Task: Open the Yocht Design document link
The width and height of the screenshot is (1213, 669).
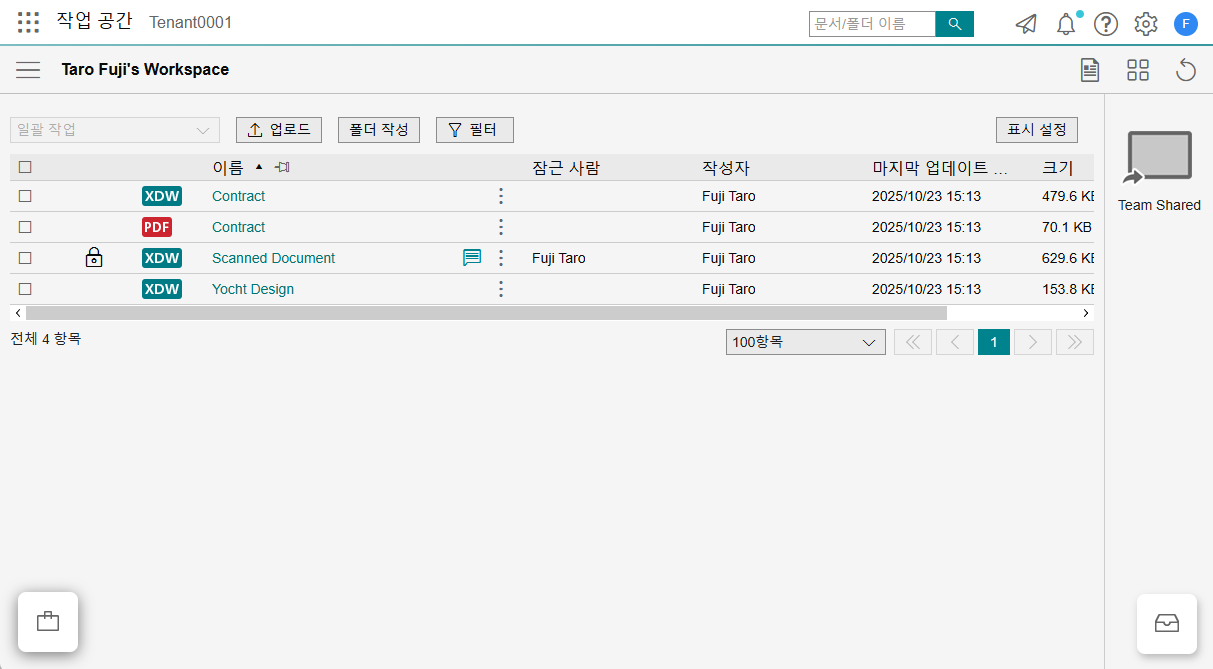Action: click(253, 289)
